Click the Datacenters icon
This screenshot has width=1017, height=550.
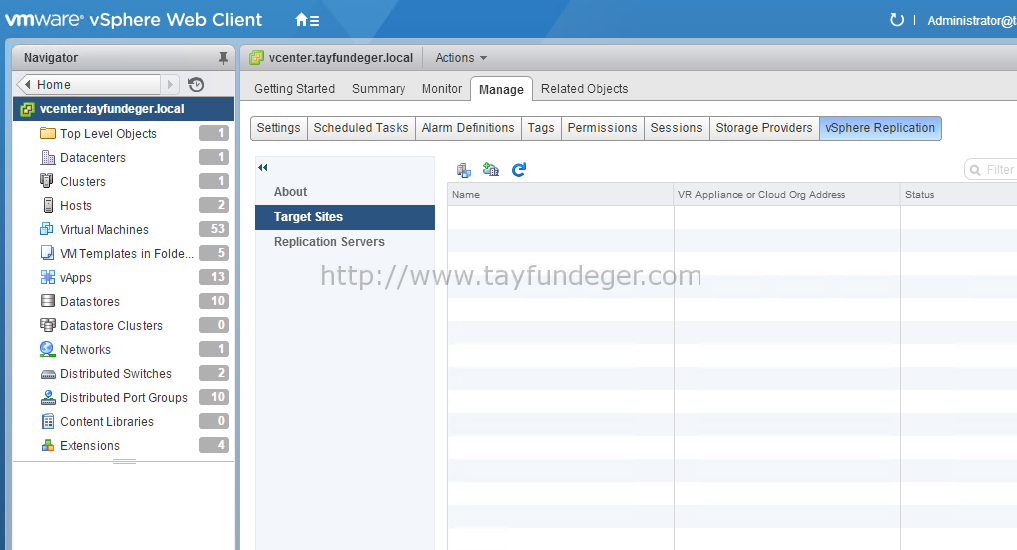pyautogui.click(x=47, y=157)
